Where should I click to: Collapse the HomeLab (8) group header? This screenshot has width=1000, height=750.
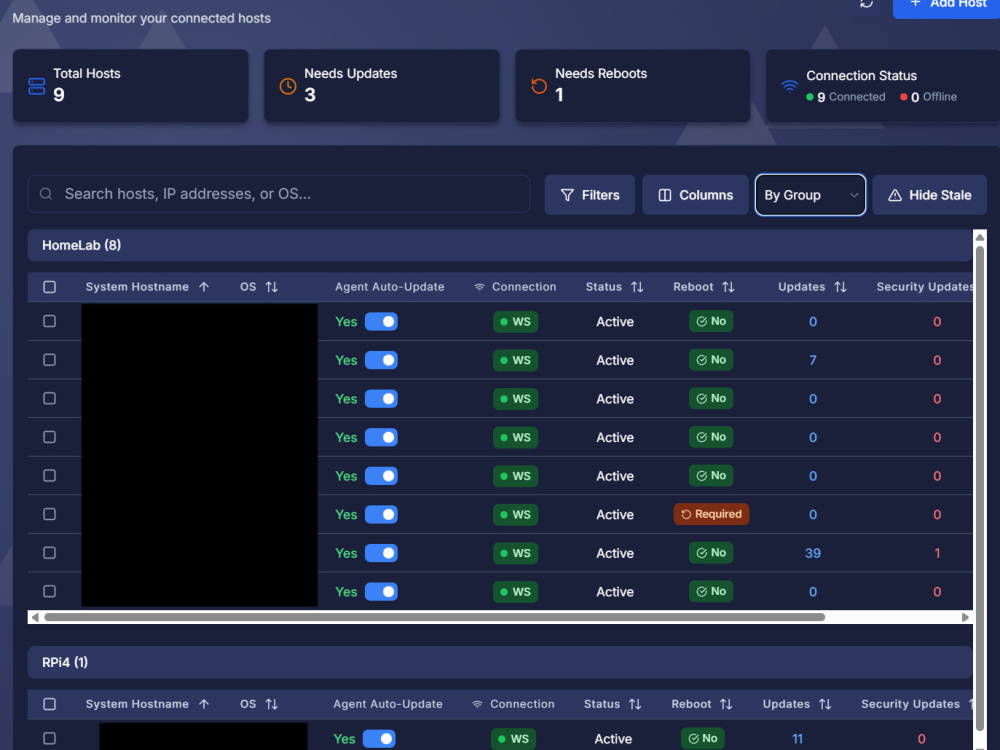[500, 246]
